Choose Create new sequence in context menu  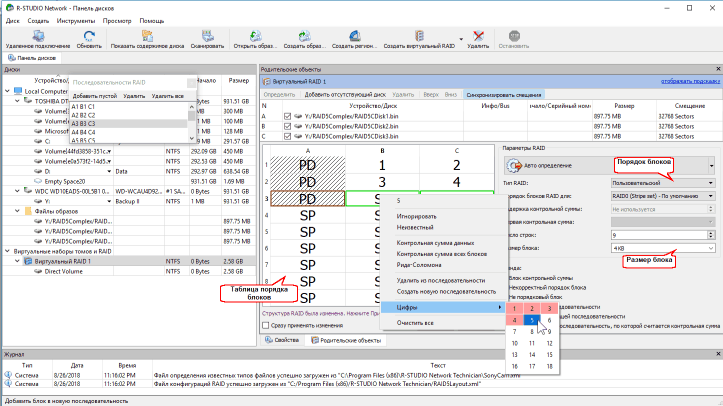(x=446, y=291)
